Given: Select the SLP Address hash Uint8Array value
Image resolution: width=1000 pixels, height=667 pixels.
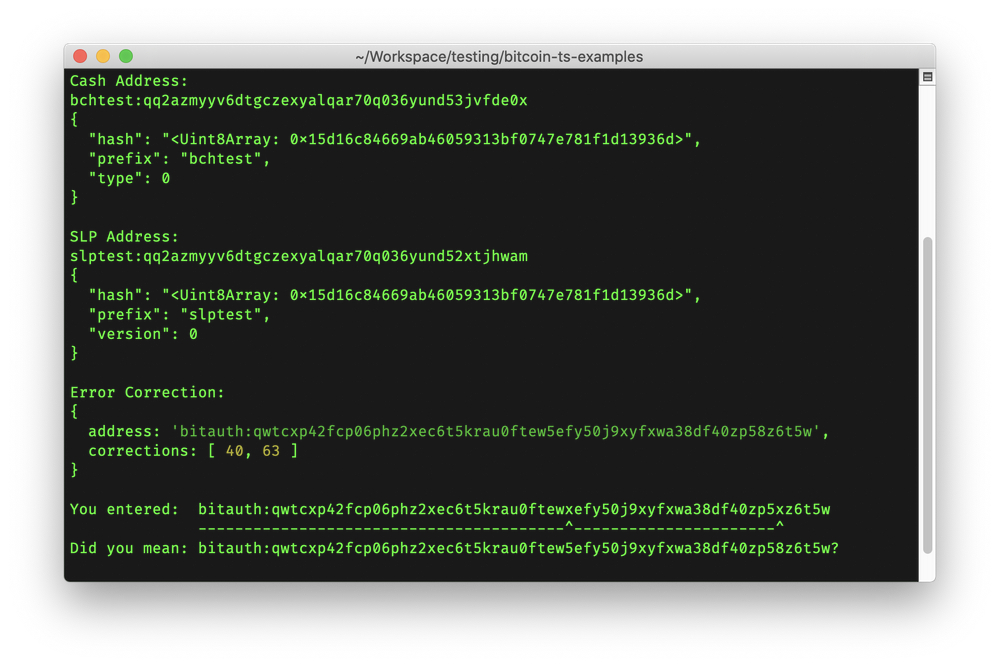Looking at the screenshot, I should point(430,295).
